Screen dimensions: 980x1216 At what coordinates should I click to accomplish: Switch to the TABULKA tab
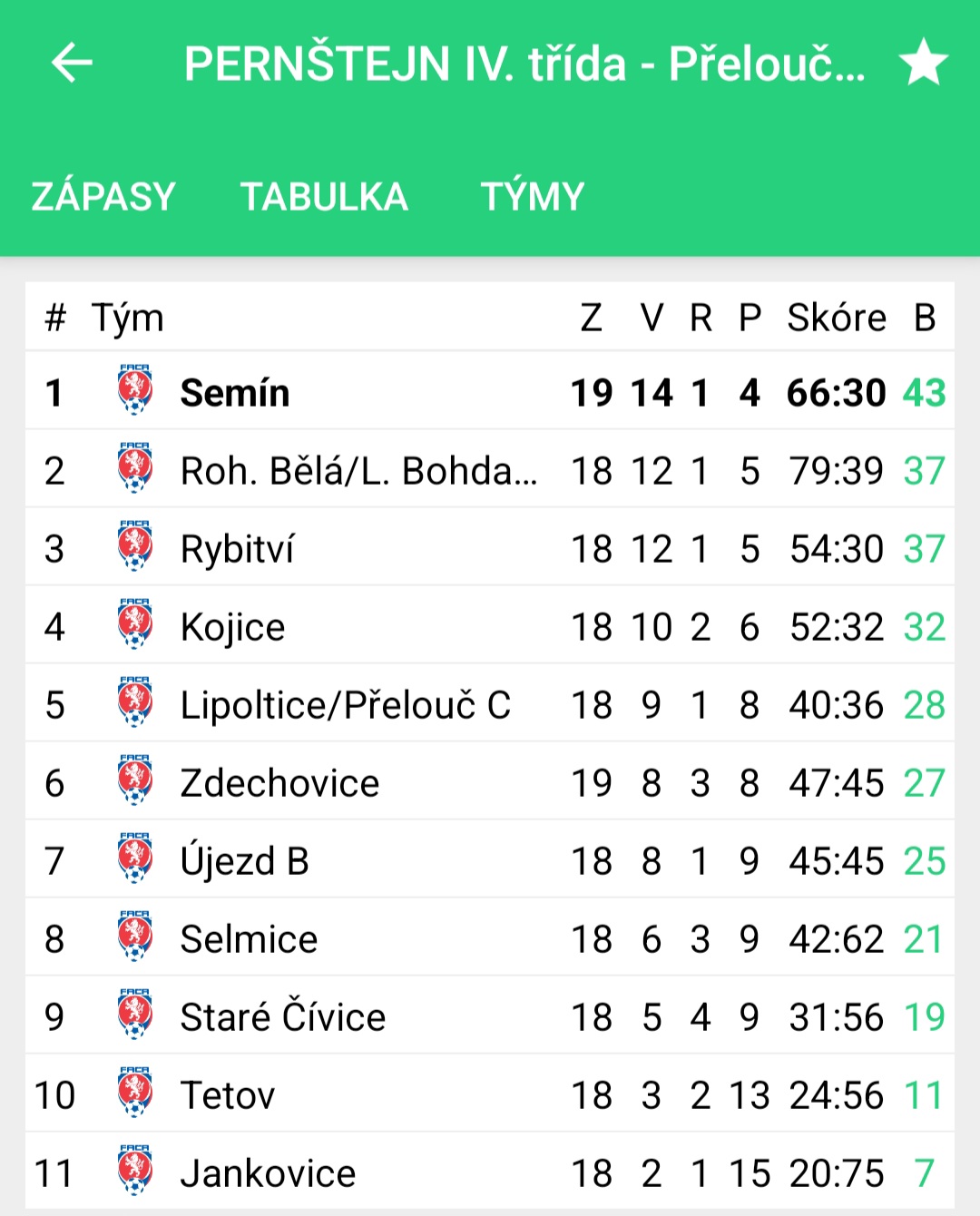pos(324,197)
